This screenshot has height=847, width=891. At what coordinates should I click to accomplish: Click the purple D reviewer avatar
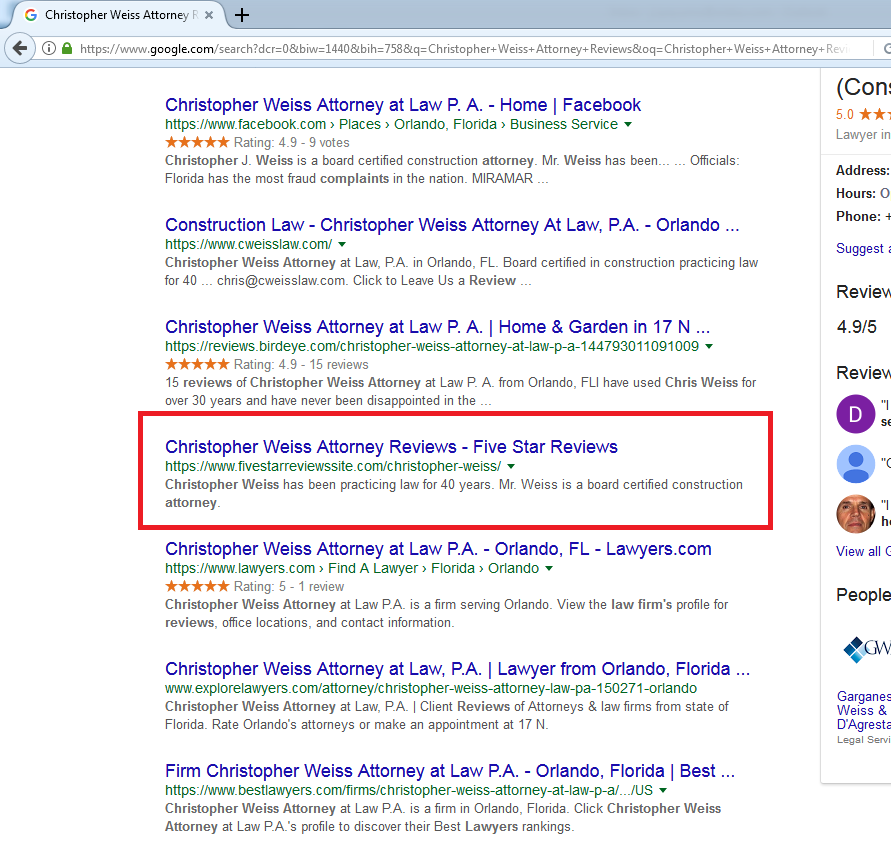coord(855,414)
